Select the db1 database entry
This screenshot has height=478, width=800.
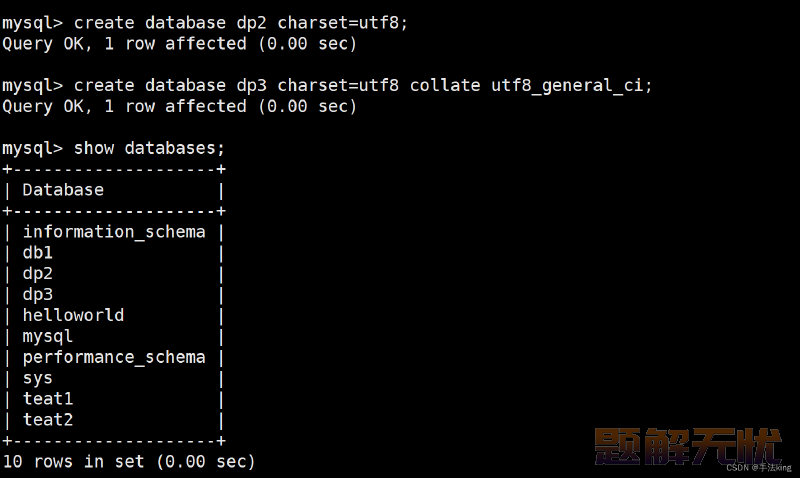38,253
